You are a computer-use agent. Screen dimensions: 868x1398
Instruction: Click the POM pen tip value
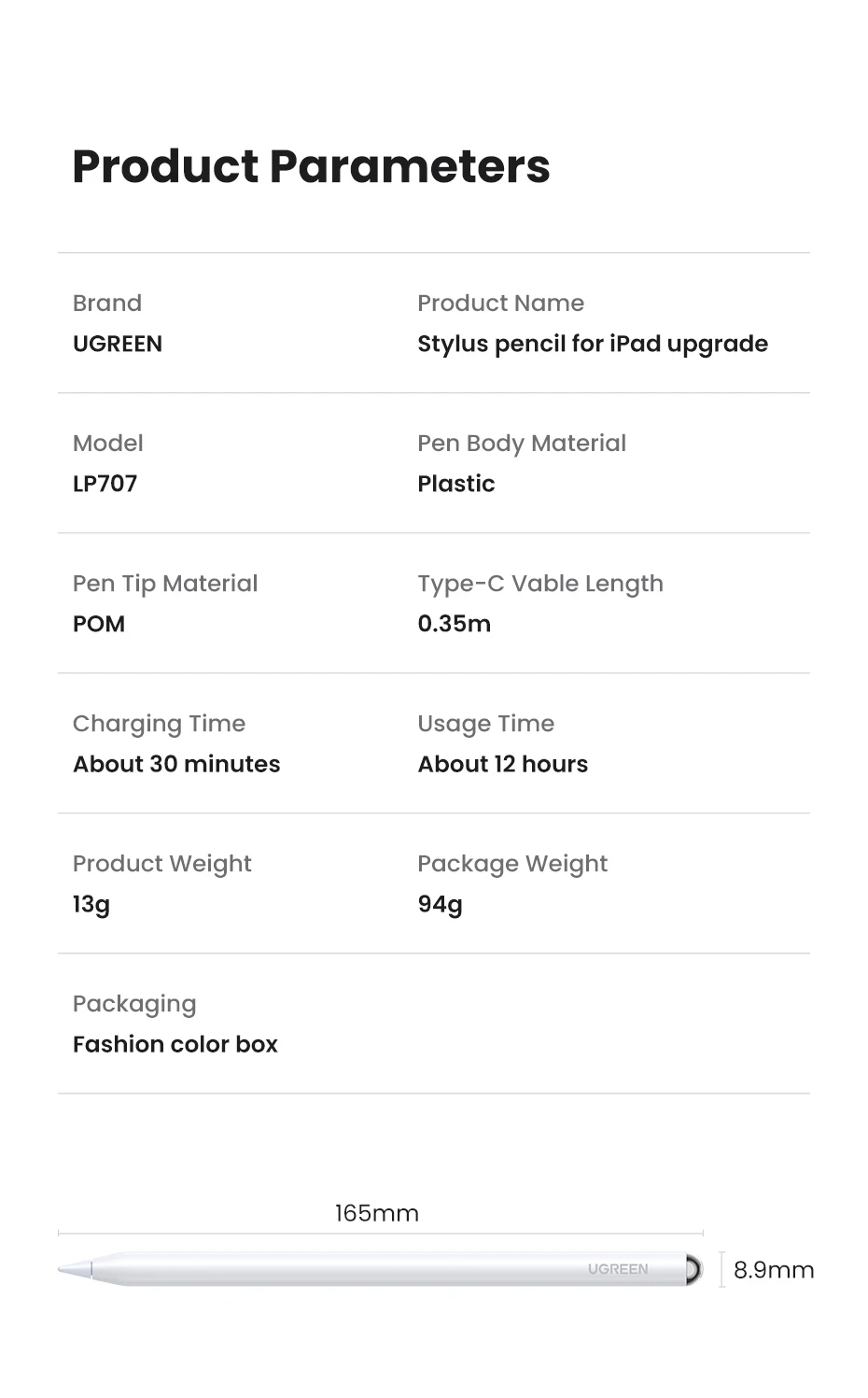pos(99,624)
